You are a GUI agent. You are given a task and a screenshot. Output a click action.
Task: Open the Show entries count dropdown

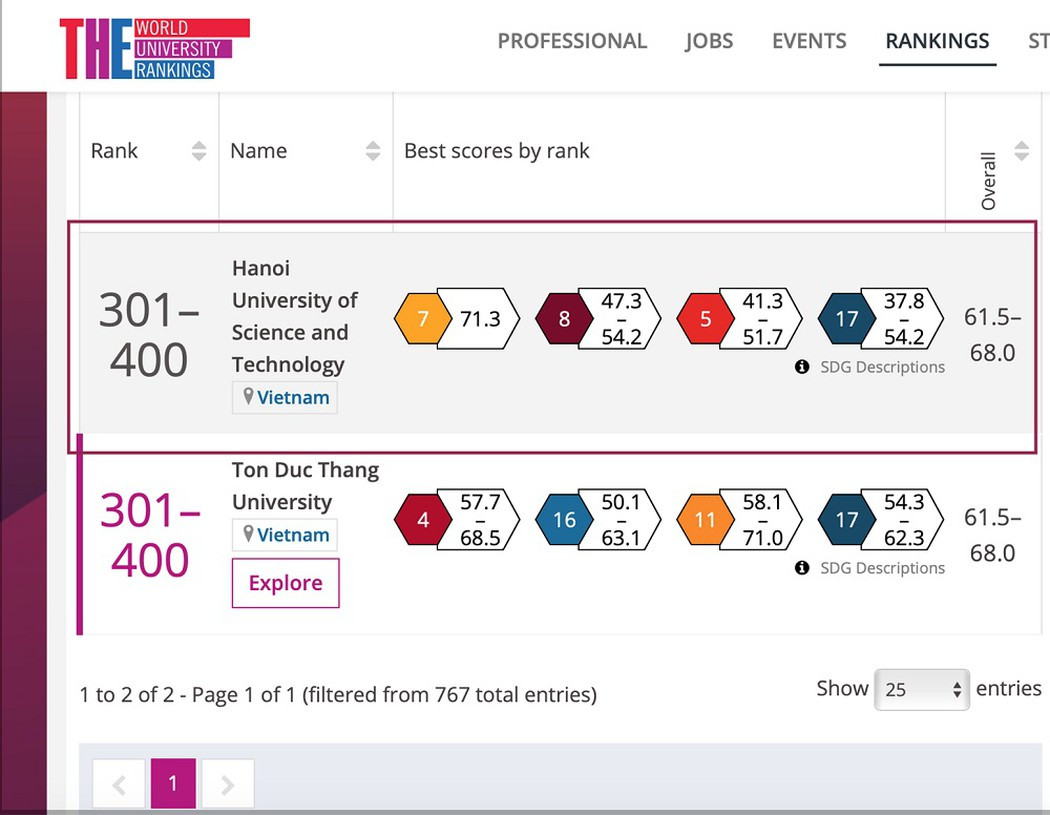click(x=921, y=689)
